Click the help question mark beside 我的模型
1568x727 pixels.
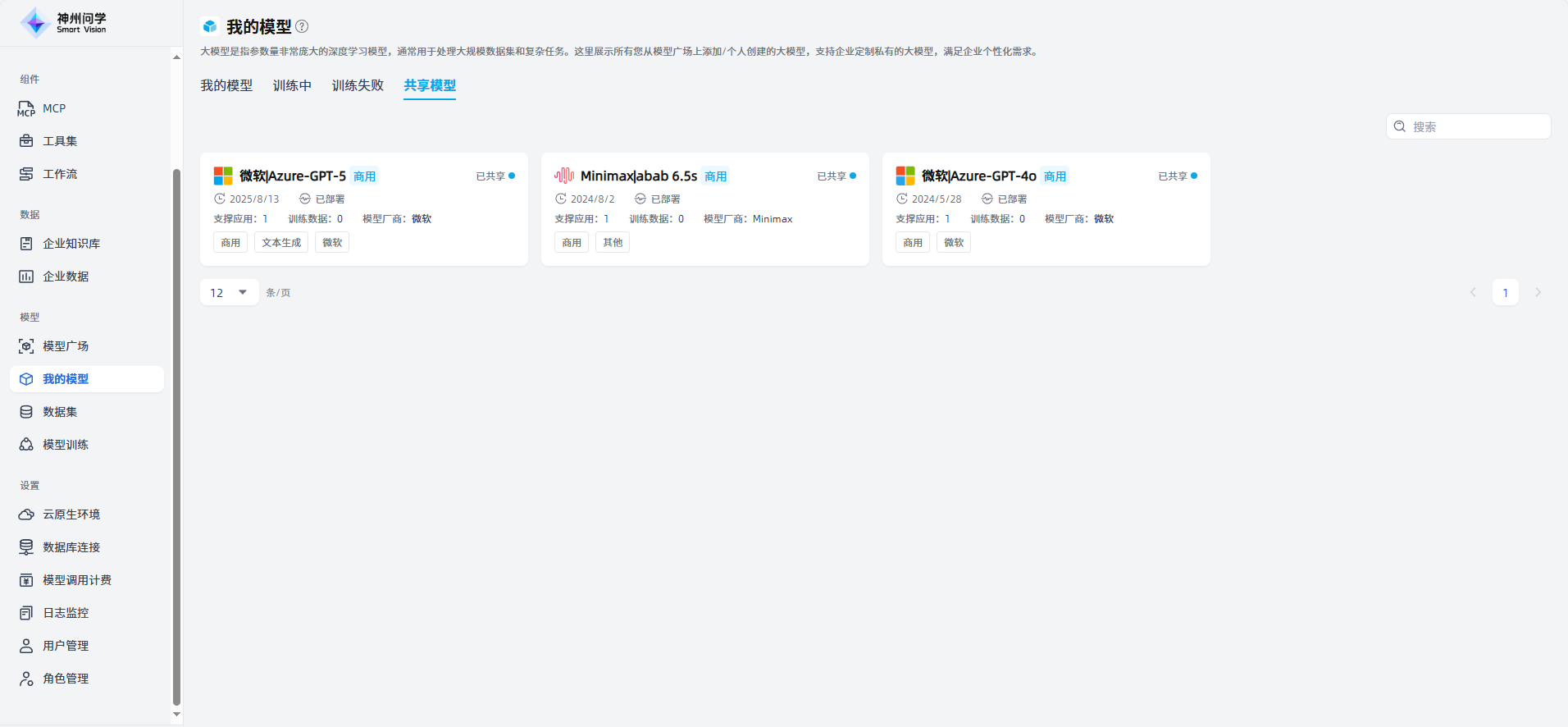[x=302, y=26]
